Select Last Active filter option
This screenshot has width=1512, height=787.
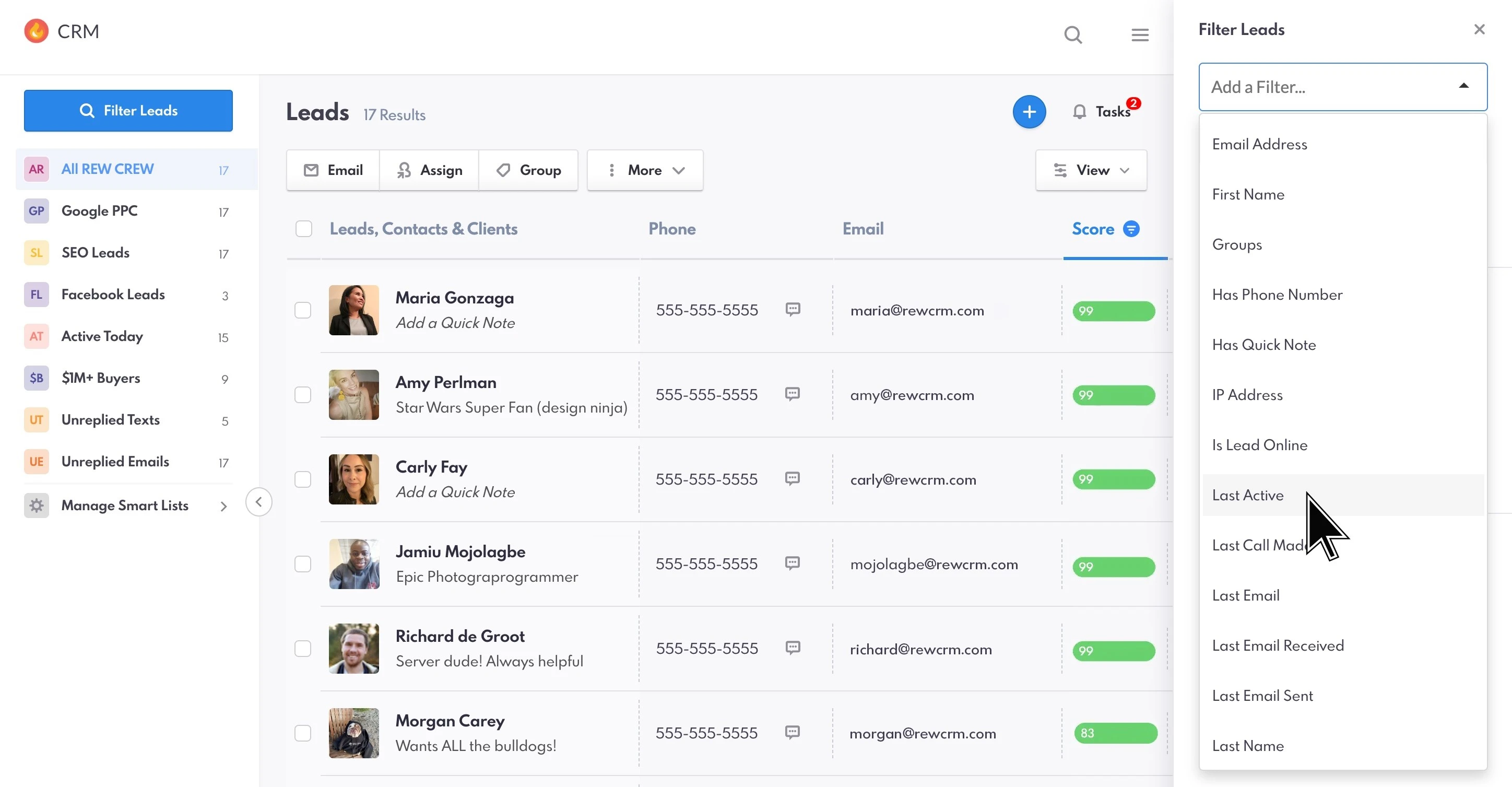point(1248,495)
